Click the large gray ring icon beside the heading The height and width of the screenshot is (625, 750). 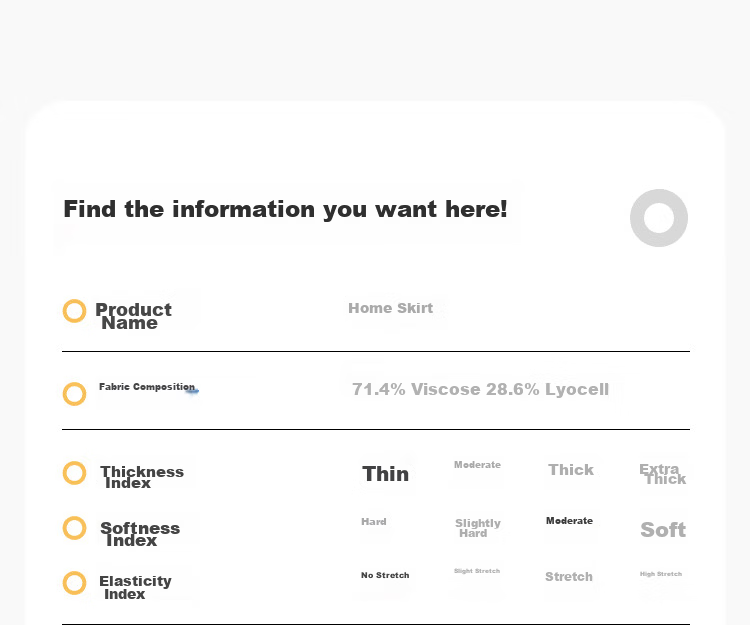(x=659, y=218)
